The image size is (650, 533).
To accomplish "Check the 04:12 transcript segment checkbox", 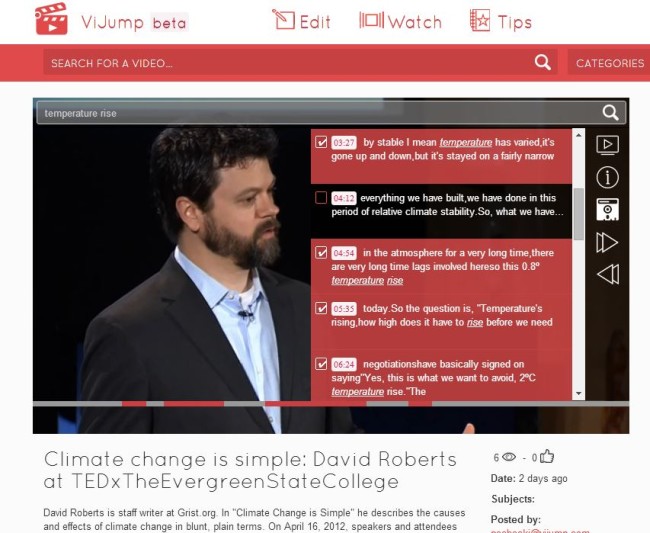I will click(x=321, y=198).
